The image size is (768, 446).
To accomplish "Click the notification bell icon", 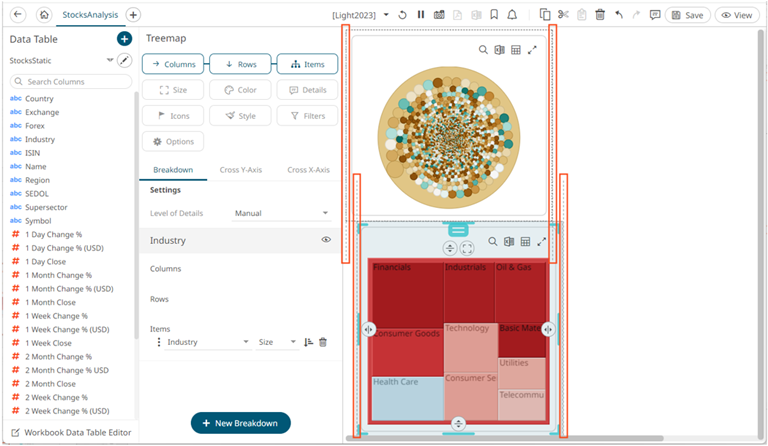I will coord(512,15).
